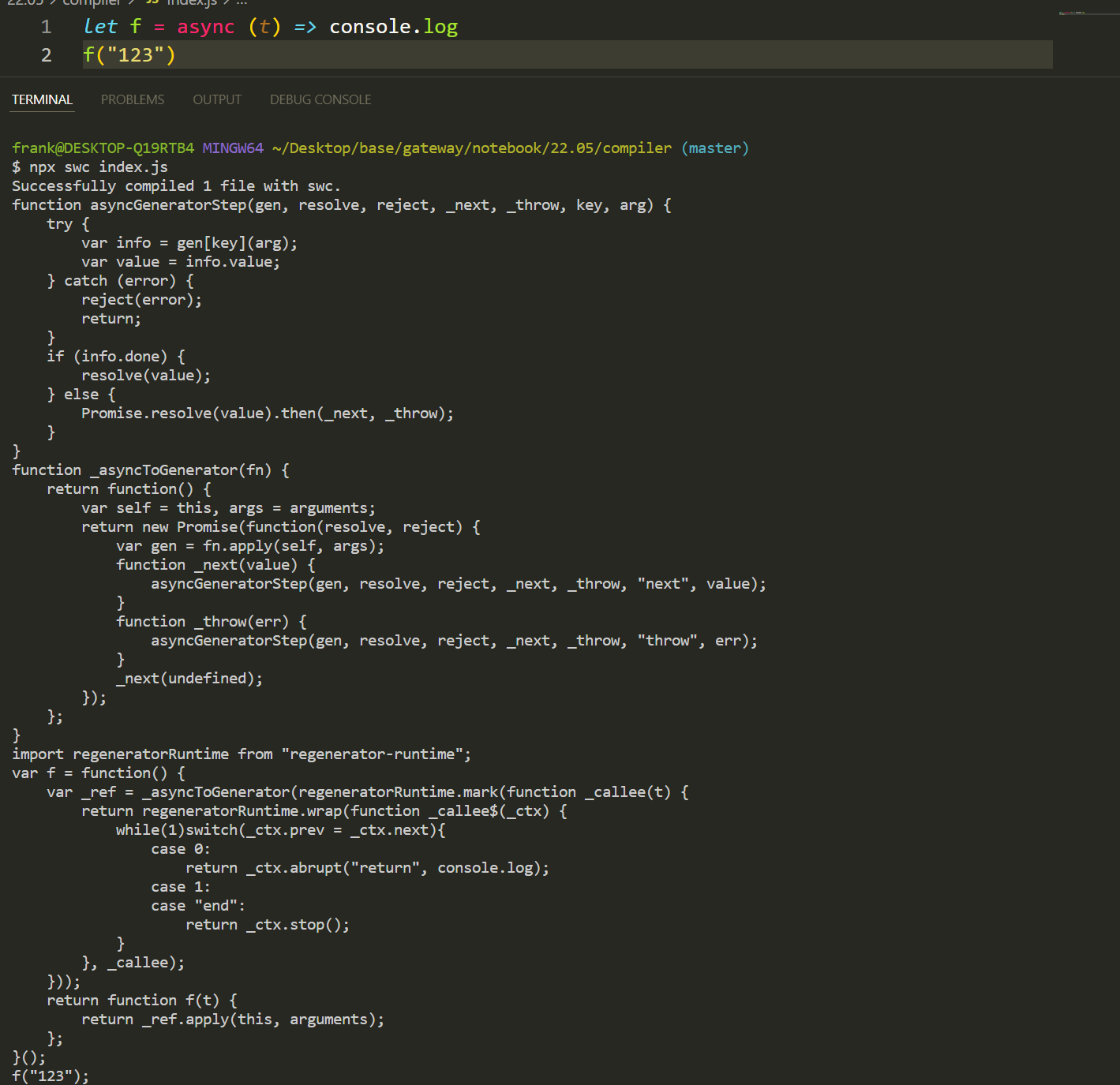Click 'case 0:' line in terminal output
The width and height of the screenshot is (1120, 1085).
(x=181, y=849)
